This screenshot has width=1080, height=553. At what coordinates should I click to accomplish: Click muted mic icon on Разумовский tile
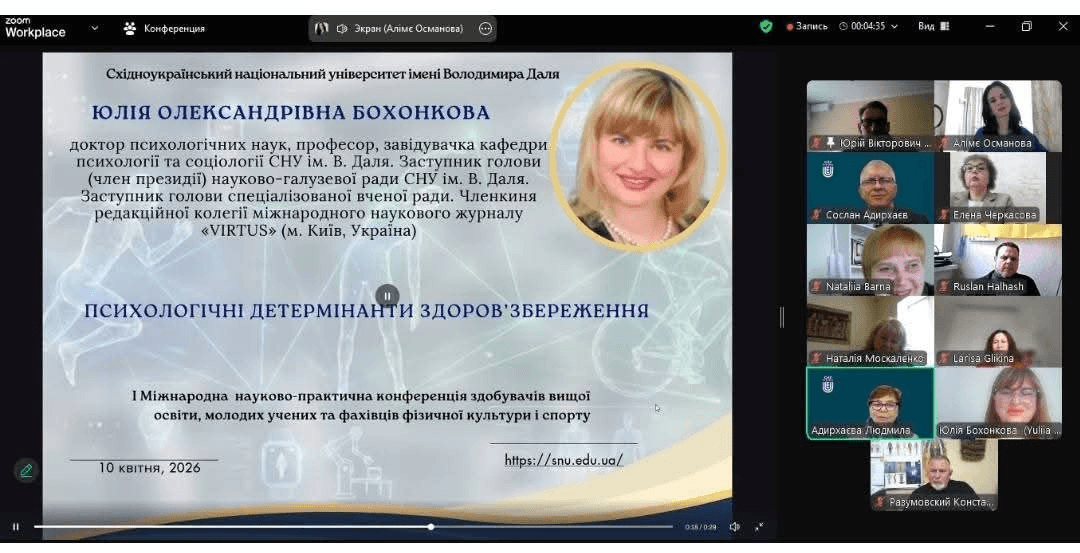[880, 502]
